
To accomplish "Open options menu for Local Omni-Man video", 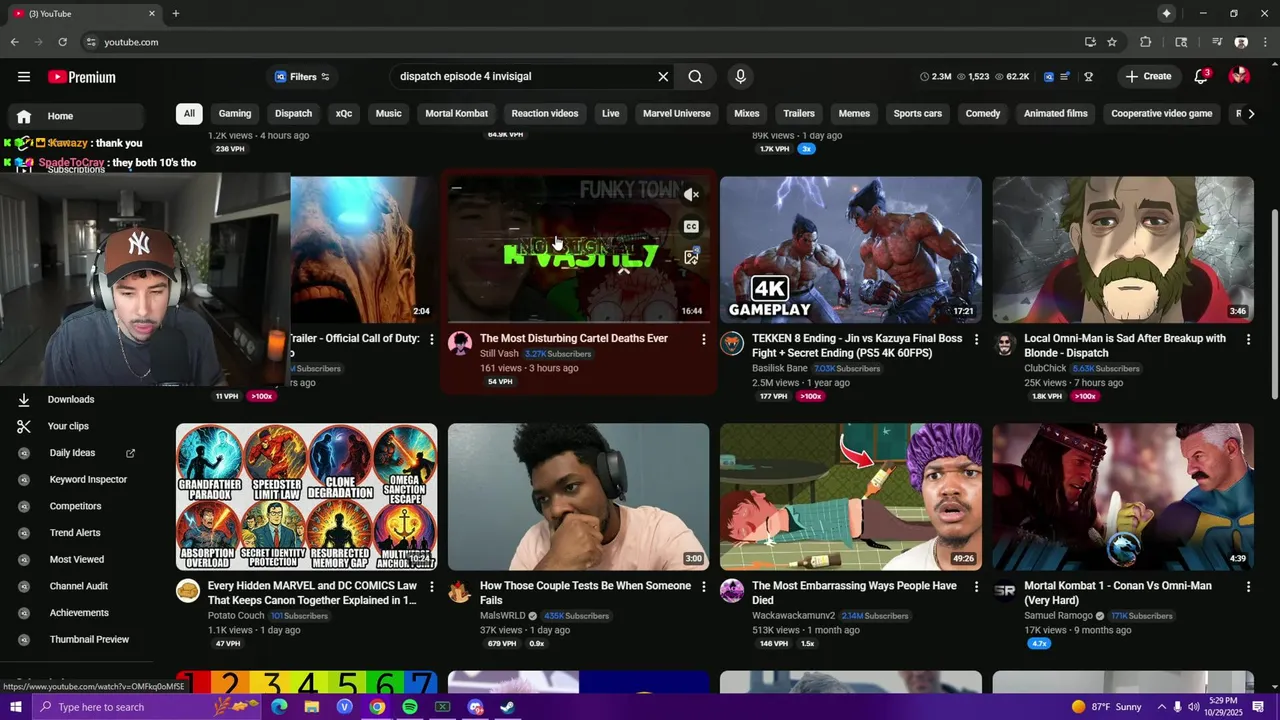I will coord(1248,340).
